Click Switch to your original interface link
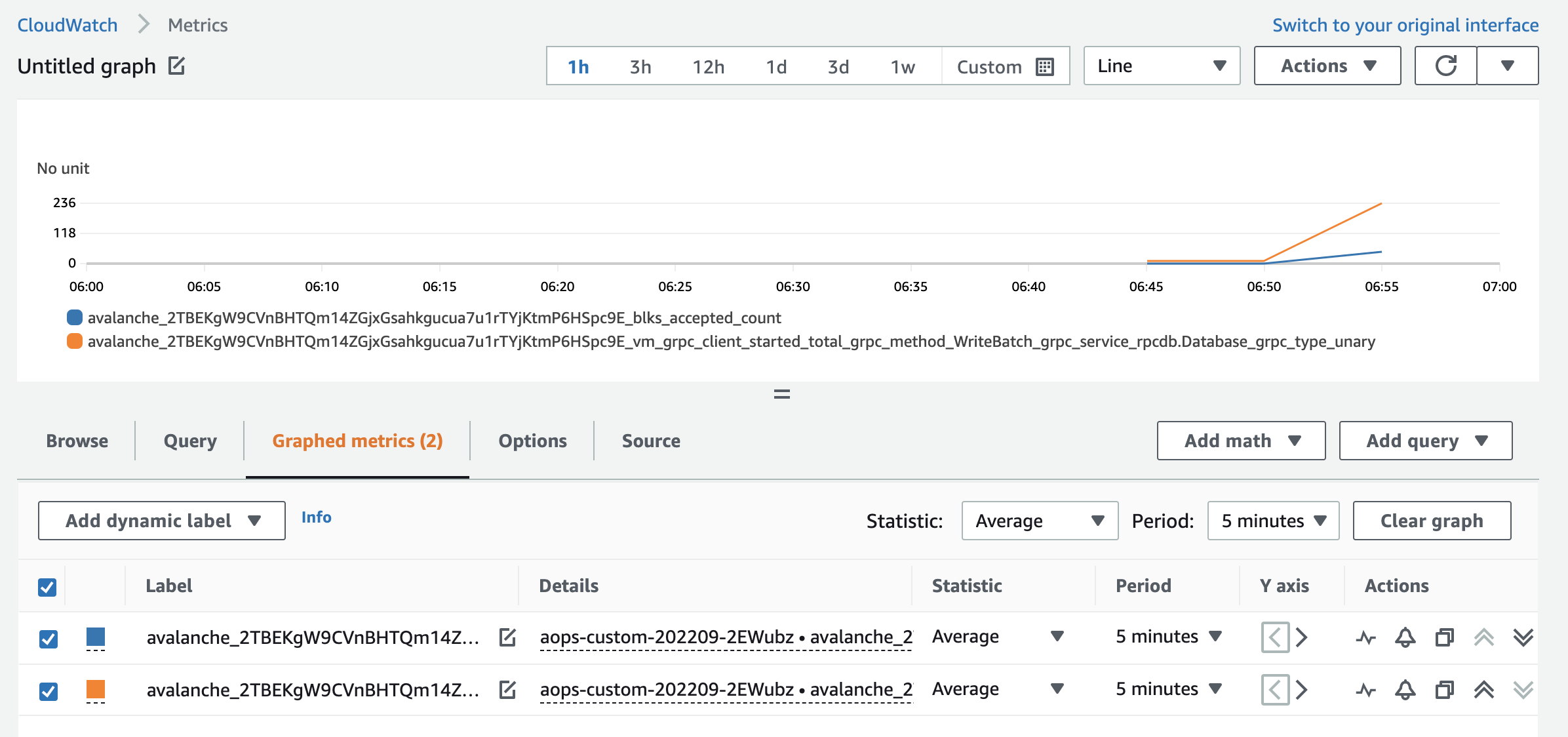This screenshot has width=1568, height=737. [x=1405, y=25]
